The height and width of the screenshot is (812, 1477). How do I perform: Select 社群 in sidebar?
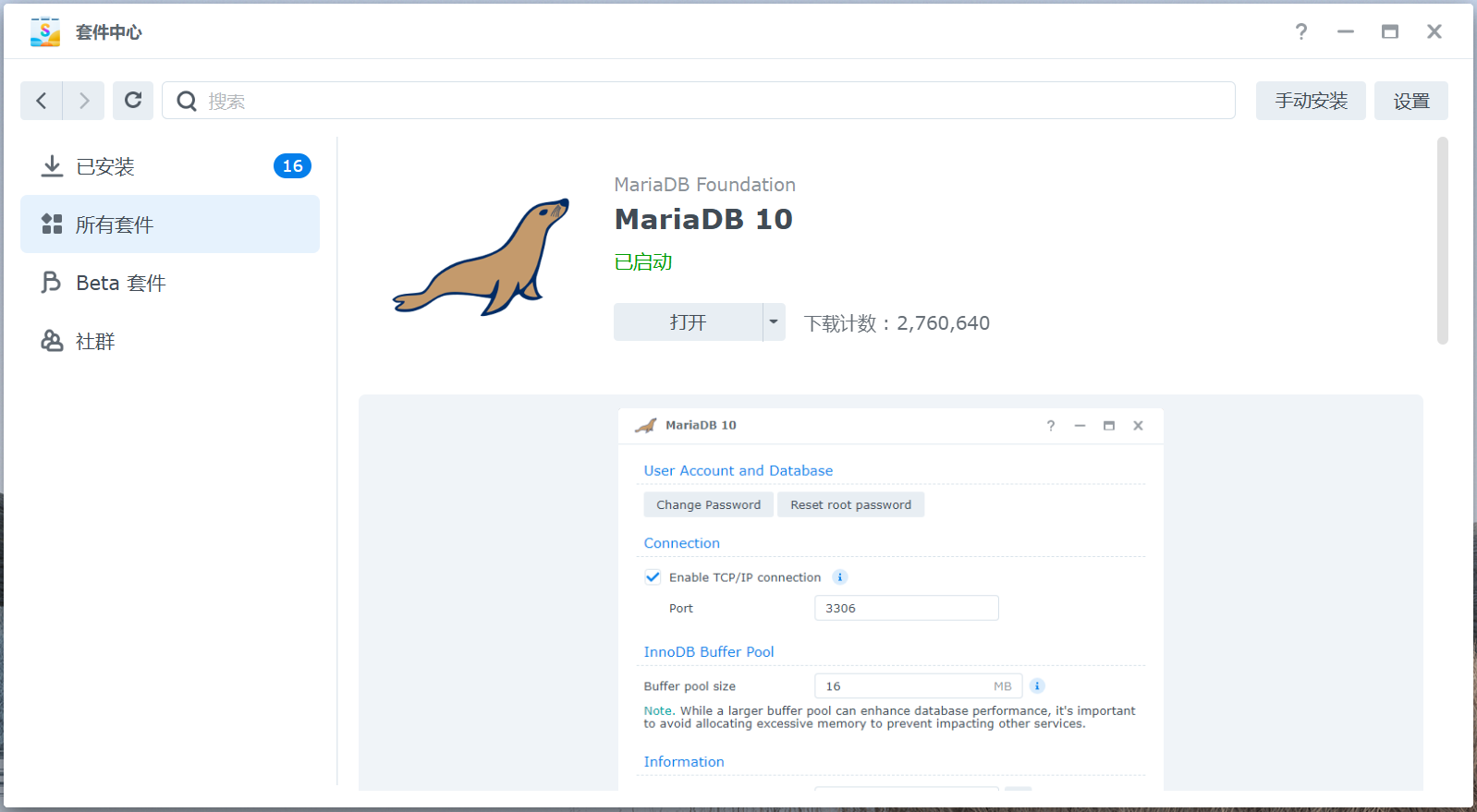point(170,341)
